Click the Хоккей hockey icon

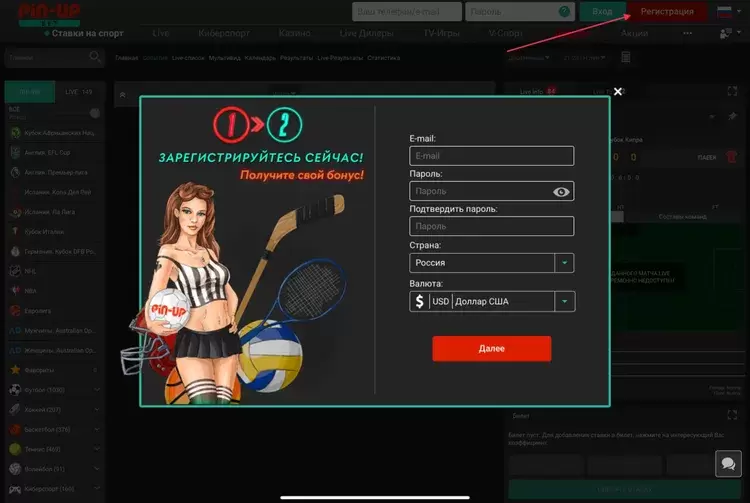pos(15,409)
